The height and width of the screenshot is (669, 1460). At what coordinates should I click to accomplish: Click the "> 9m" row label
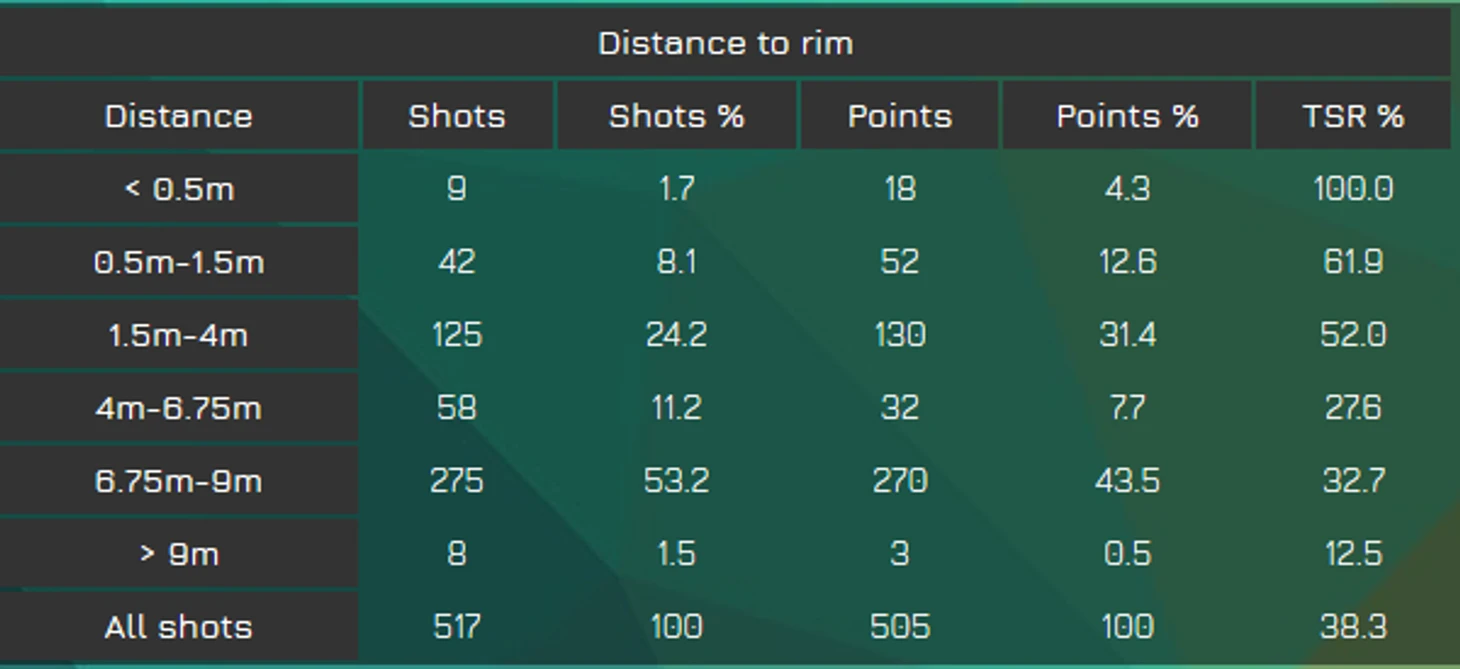click(x=178, y=554)
